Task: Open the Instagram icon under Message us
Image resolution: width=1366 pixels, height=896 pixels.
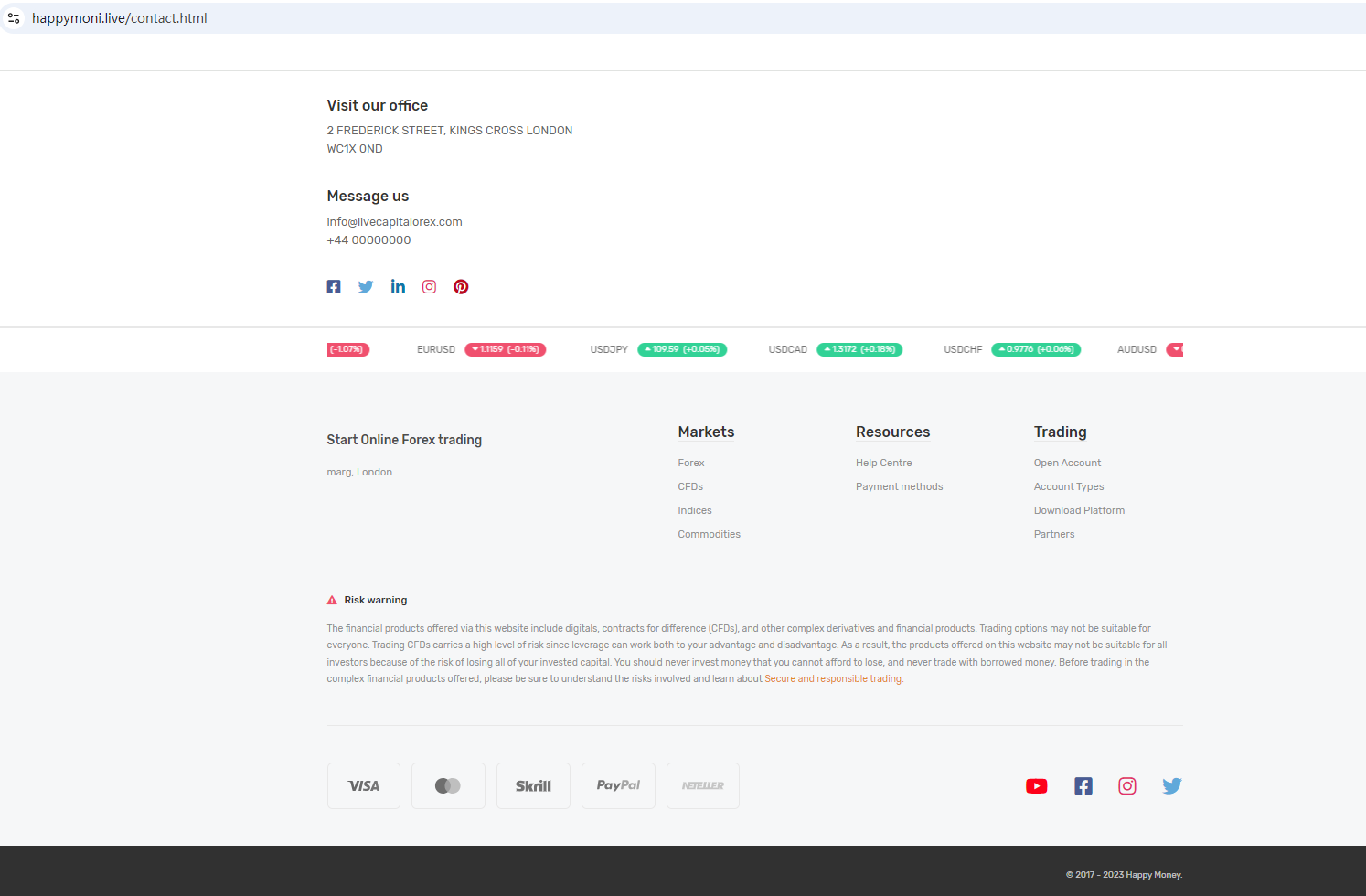Action: click(x=429, y=287)
